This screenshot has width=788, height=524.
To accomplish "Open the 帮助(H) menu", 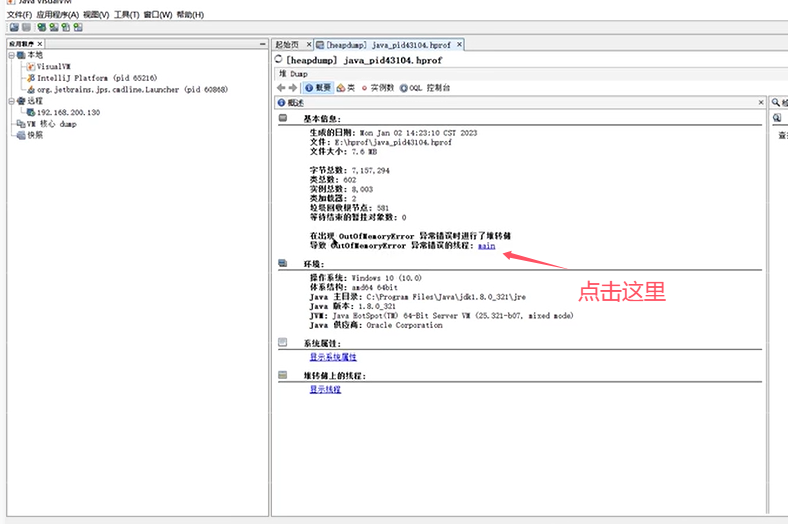I will pyautogui.click(x=190, y=15).
